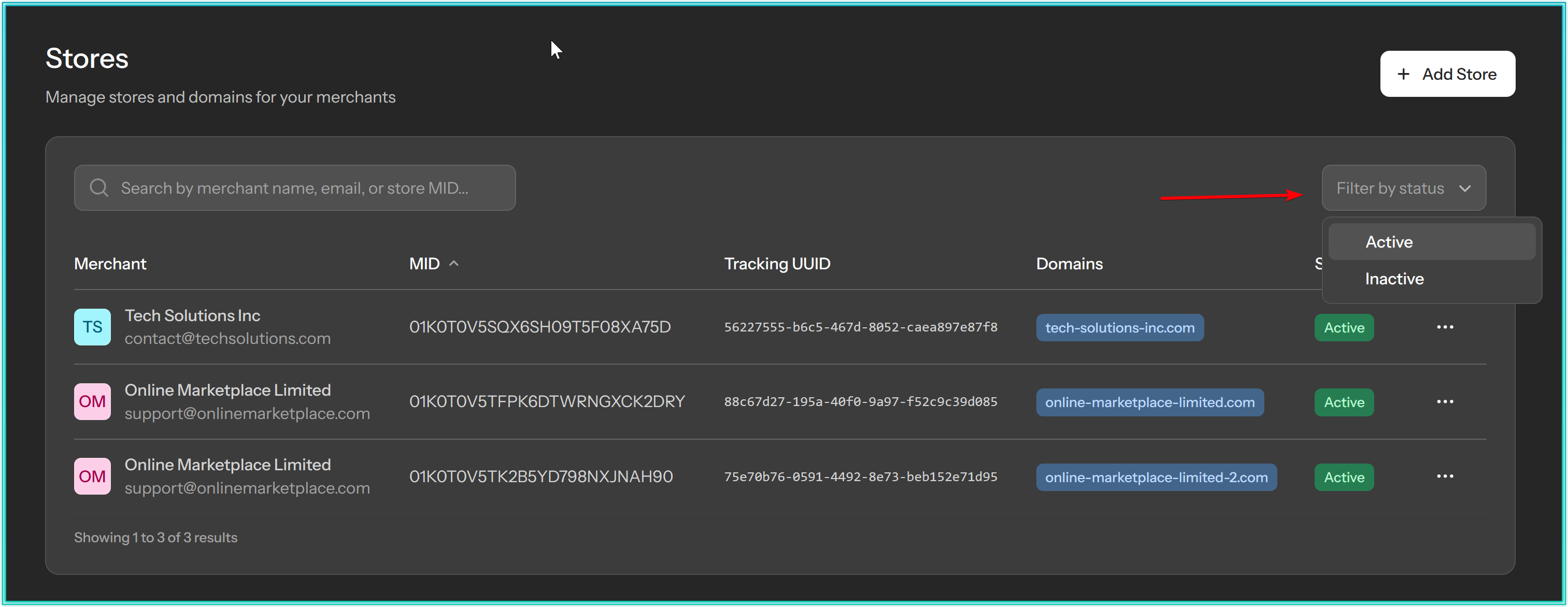
Task: Open the tech-solutions-inc.com domain badge
Action: (1119, 328)
